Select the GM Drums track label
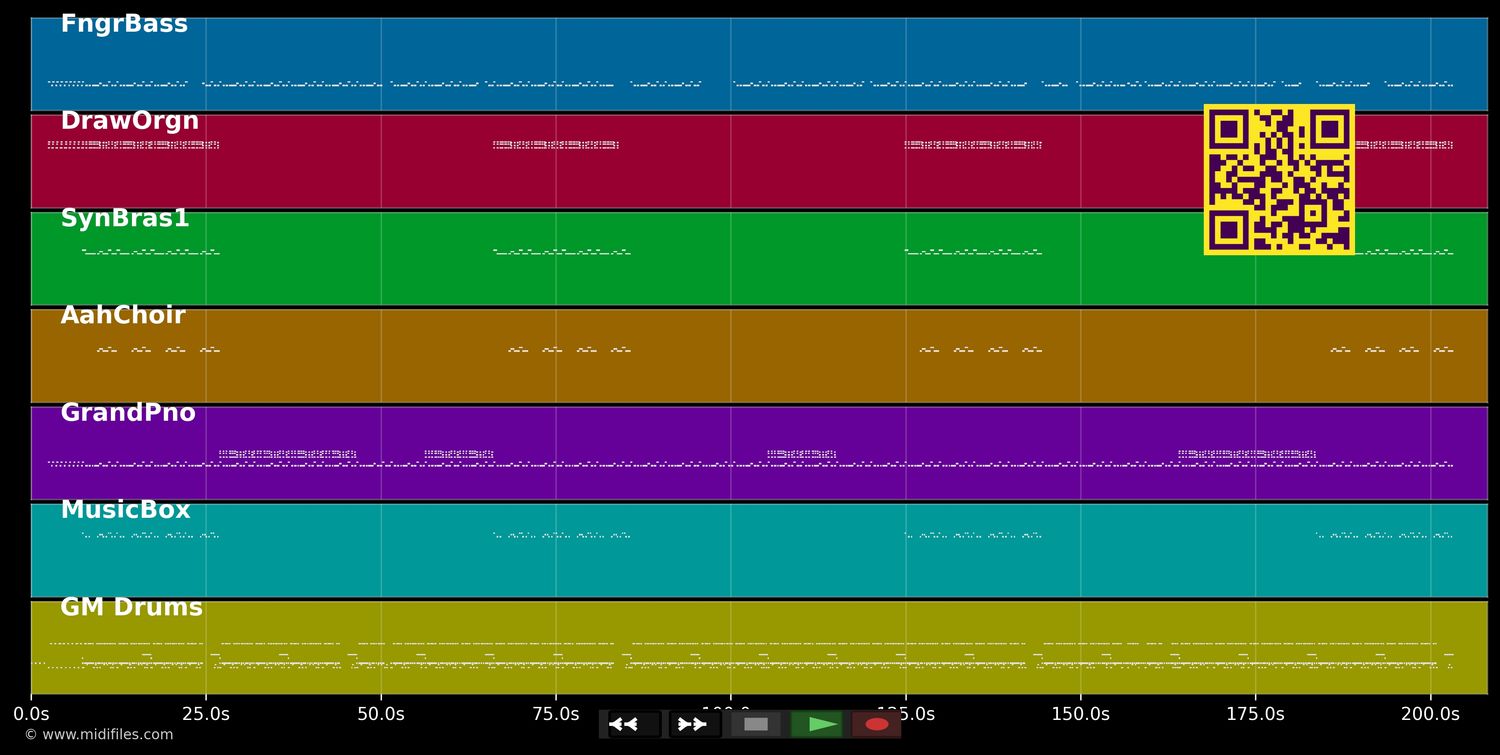1500x755 pixels. [x=131, y=607]
